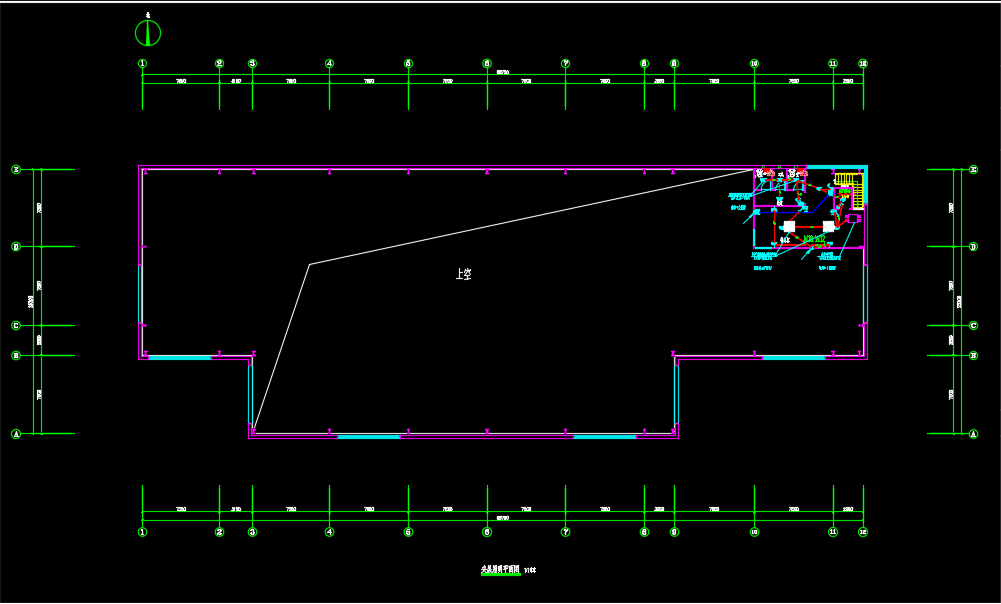The image size is (1001, 604).
Task: Select the bottom-row axis bubble 11
Action: [x=833, y=532]
